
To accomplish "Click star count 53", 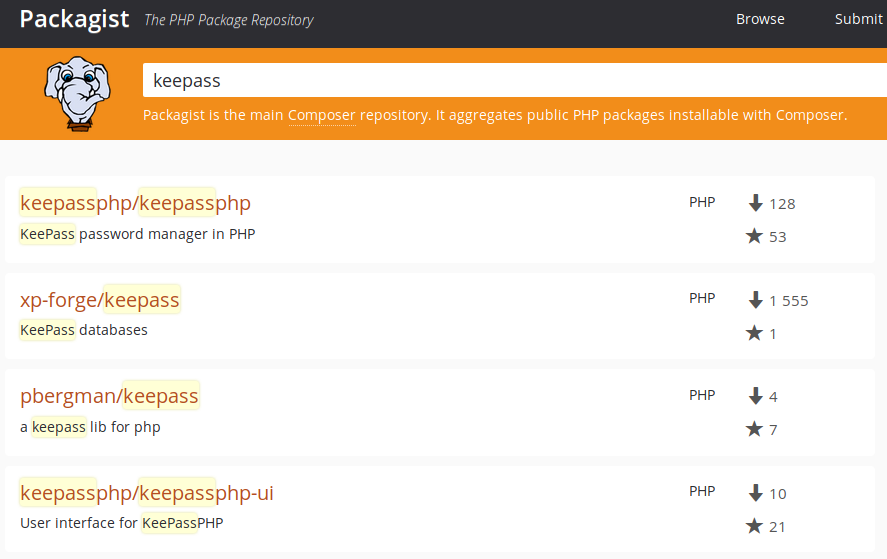I will tap(778, 236).
